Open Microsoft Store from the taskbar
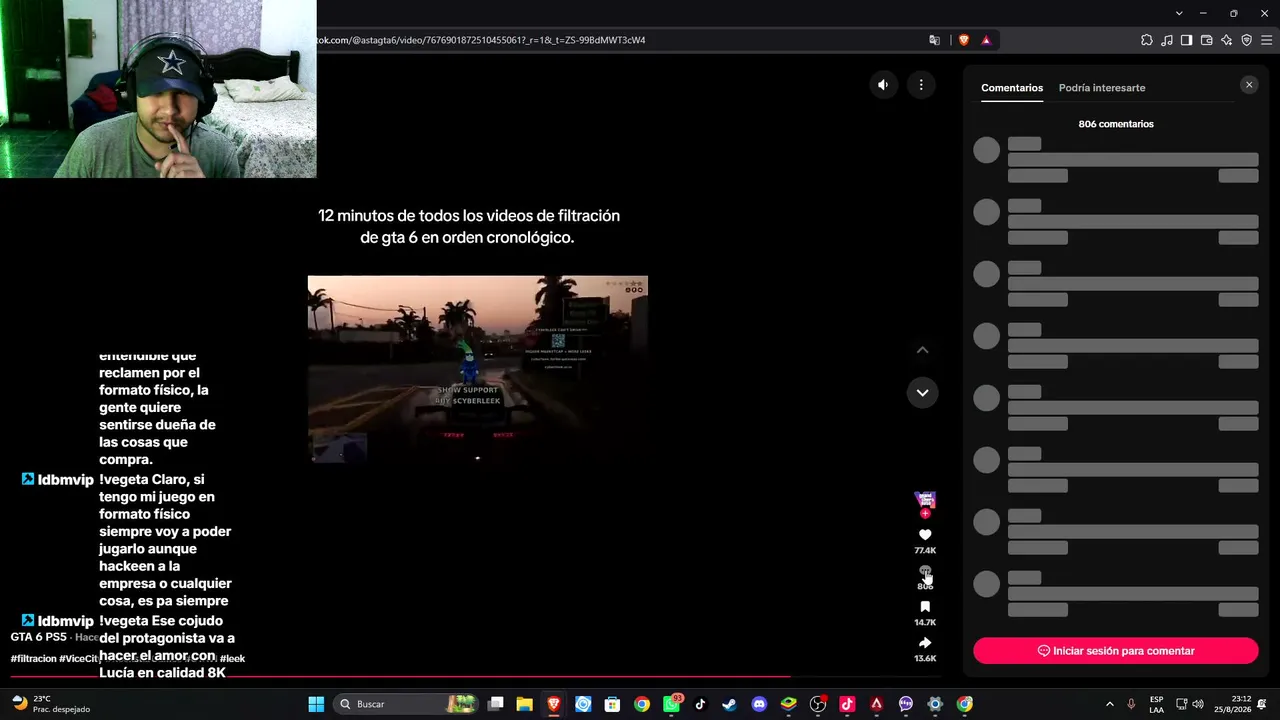Viewport: 1280px width, 720px height. (612, 704)
